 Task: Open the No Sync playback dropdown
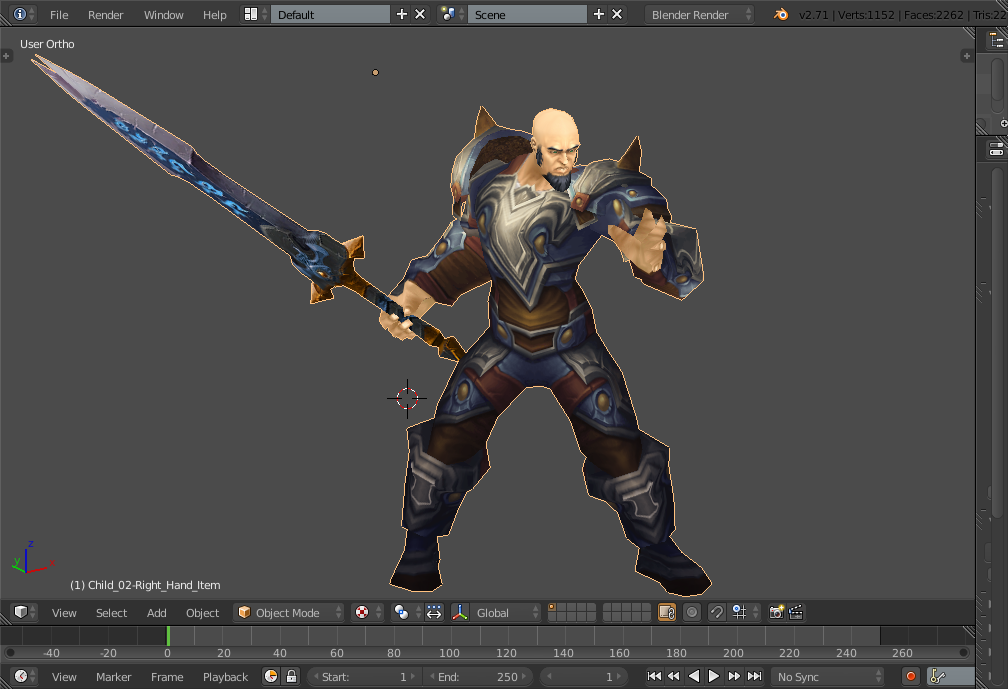828,676
